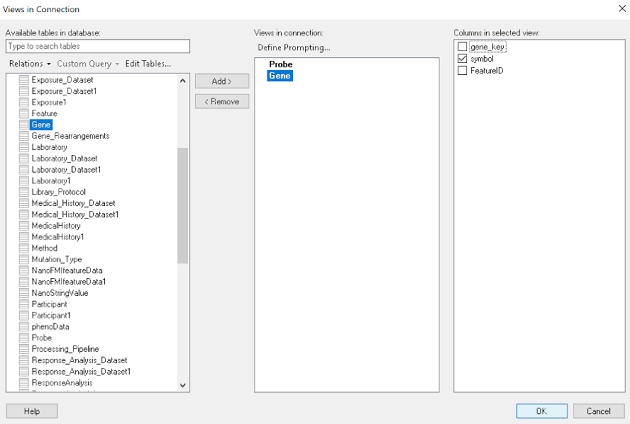The height and width of the screenshot is (424, 630).
Task: Click Define Prompting option
Action: pyautogui.click(x=293, y=48)
